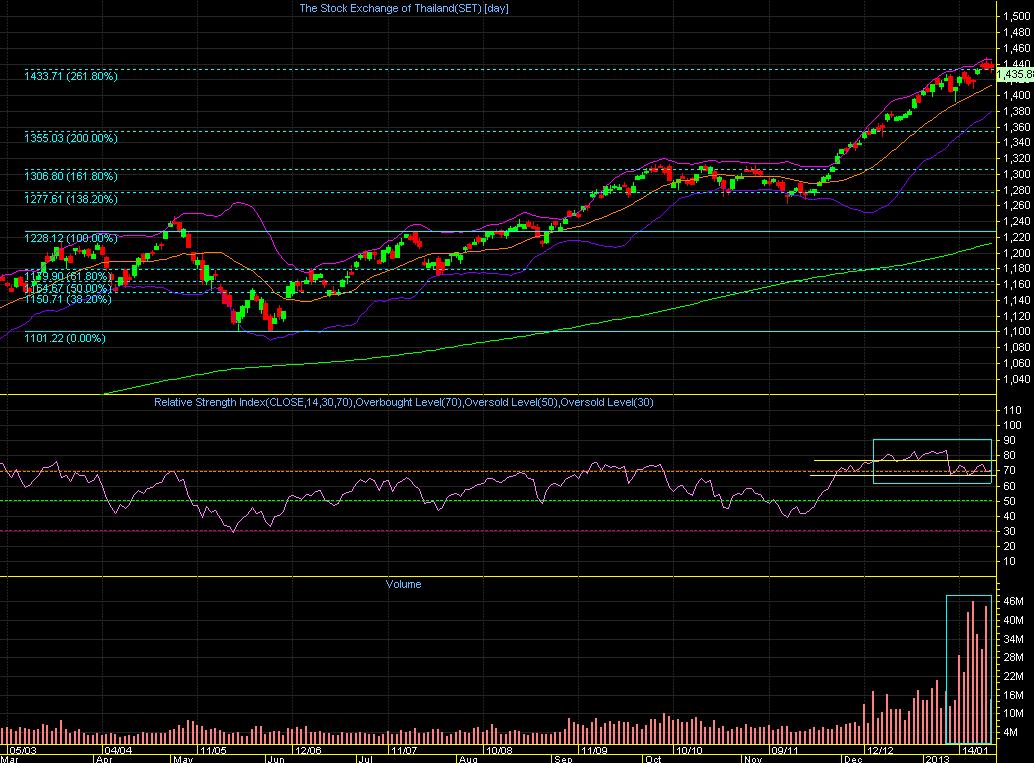This screenshot has height=763, width=1034.
Task: Click the Dec month label on time axis
Action: (x=853, y=759)
